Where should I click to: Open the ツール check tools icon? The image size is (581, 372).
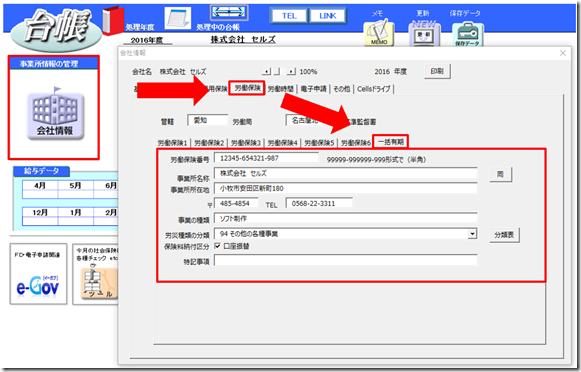coord(99,283)
